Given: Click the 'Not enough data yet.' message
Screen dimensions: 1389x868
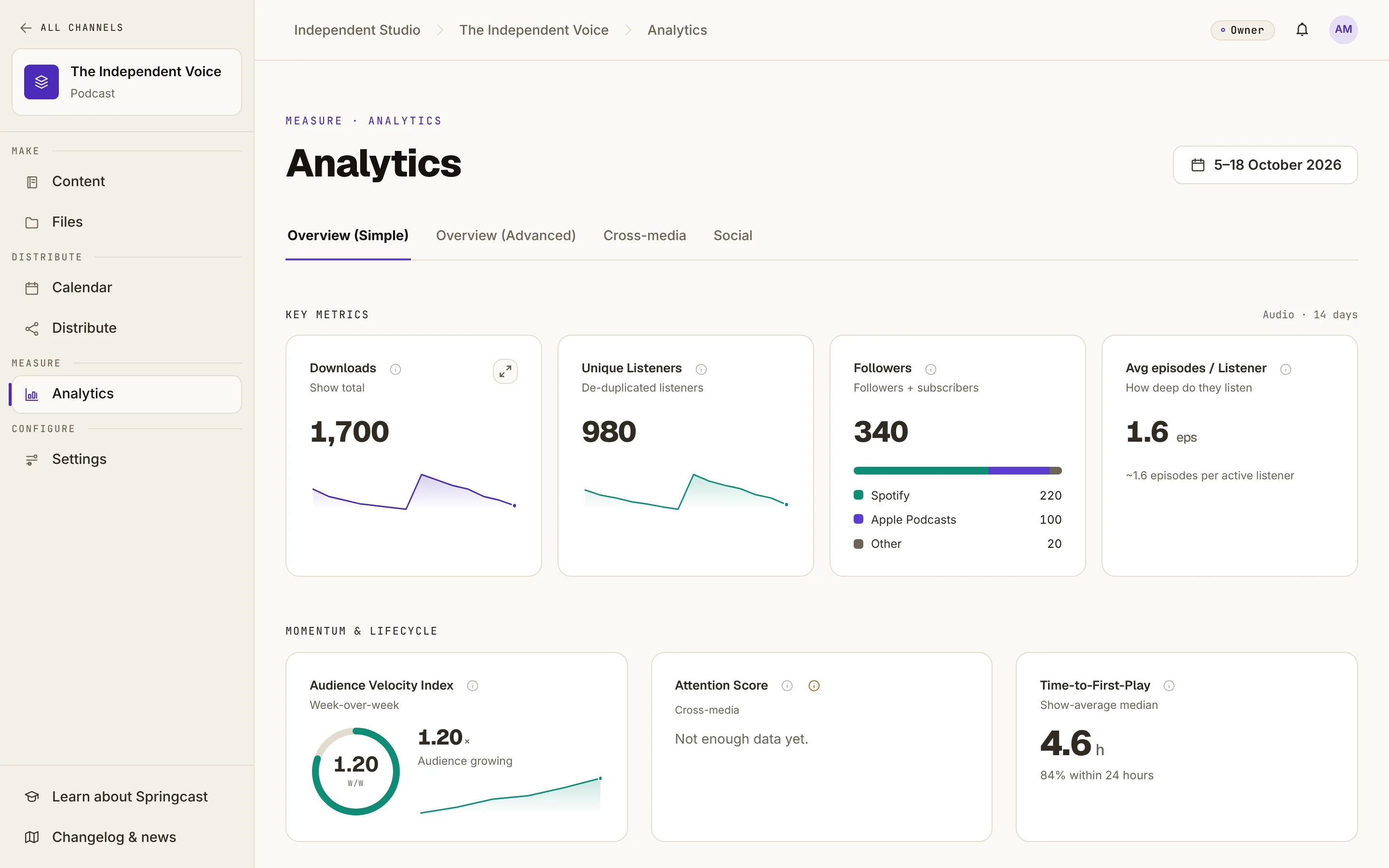Looking at the screenshot, I should coord(741,739).
